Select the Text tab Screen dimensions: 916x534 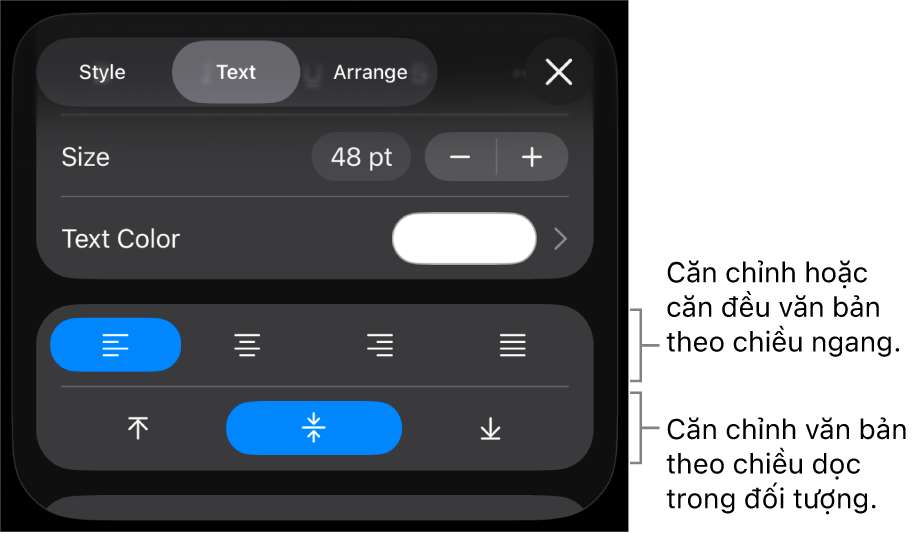click(x=236, y=72)
